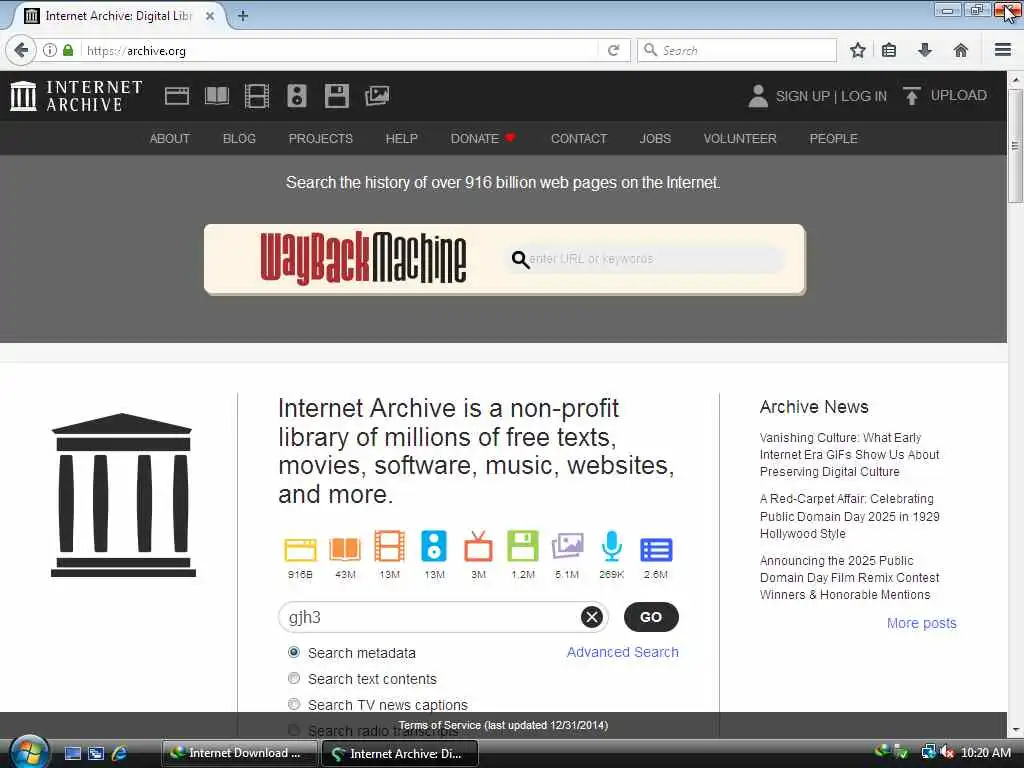The width and height of the screenshot is (1024, 768).
Task: Click the browser address bar
Action: click(340, 50)
